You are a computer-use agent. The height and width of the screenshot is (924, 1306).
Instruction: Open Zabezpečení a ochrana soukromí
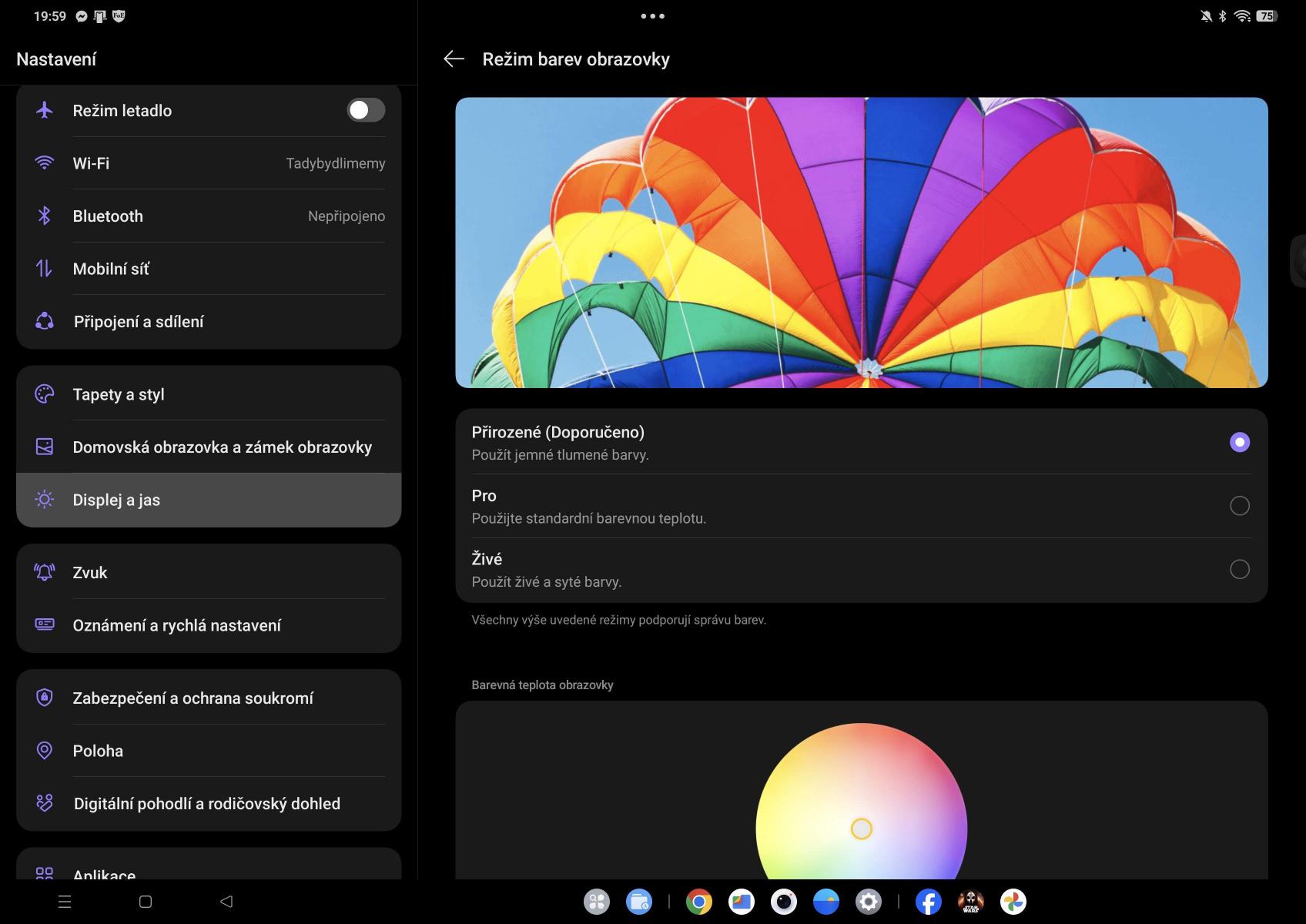tap(208, 698)
